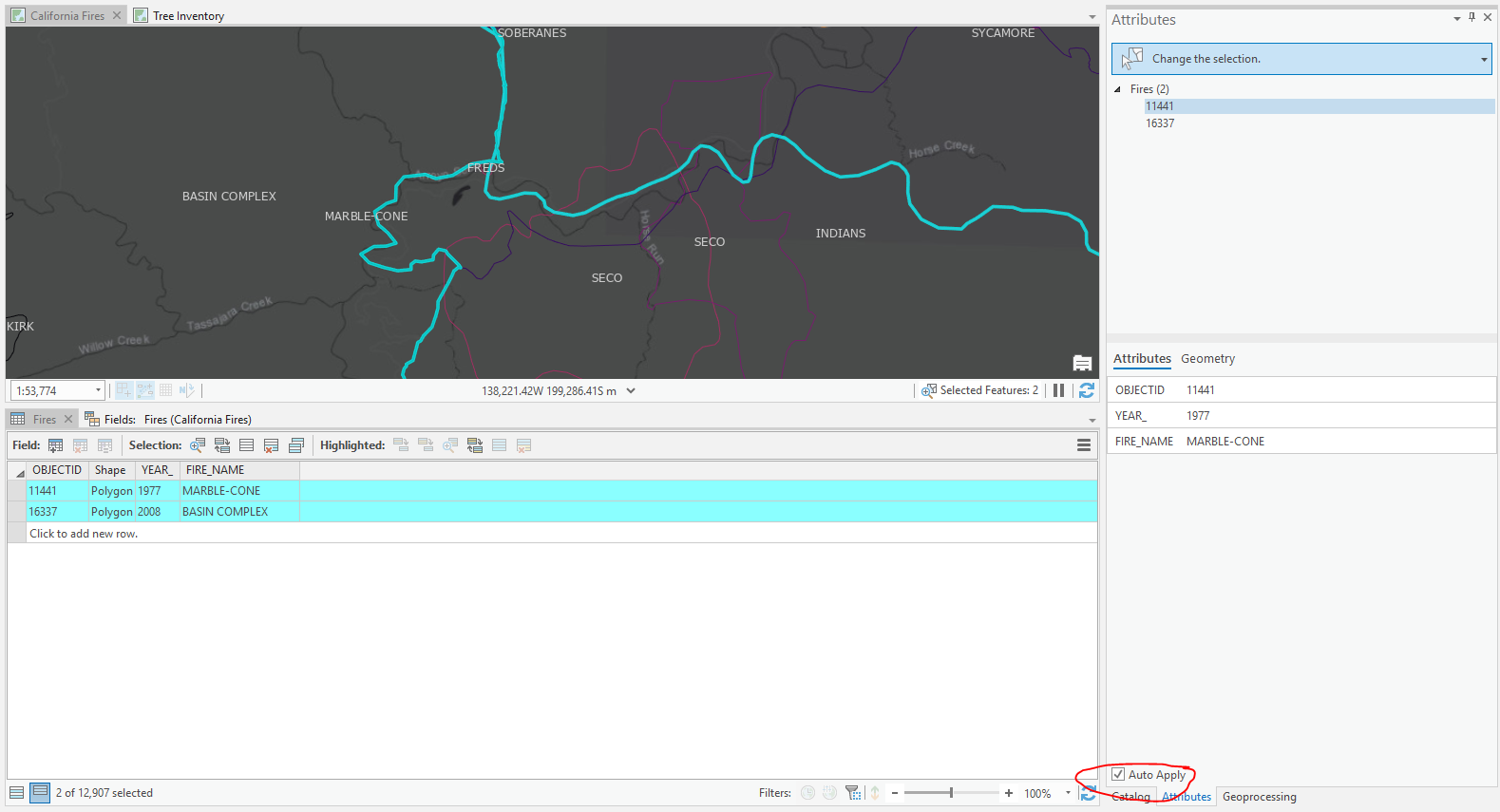Click the snapping icon beside the scale box
The image size is (1500, 812).
tap(124, 390)
